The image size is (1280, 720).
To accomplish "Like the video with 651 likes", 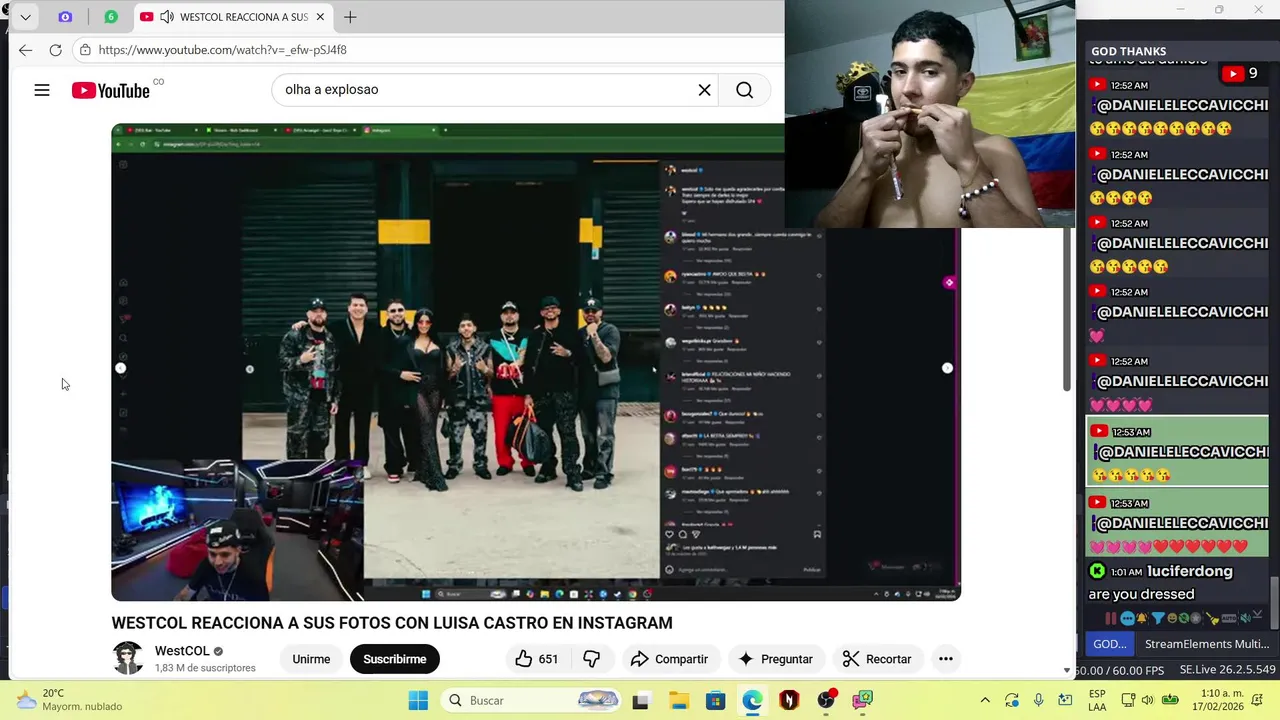I will pos(537,659).
